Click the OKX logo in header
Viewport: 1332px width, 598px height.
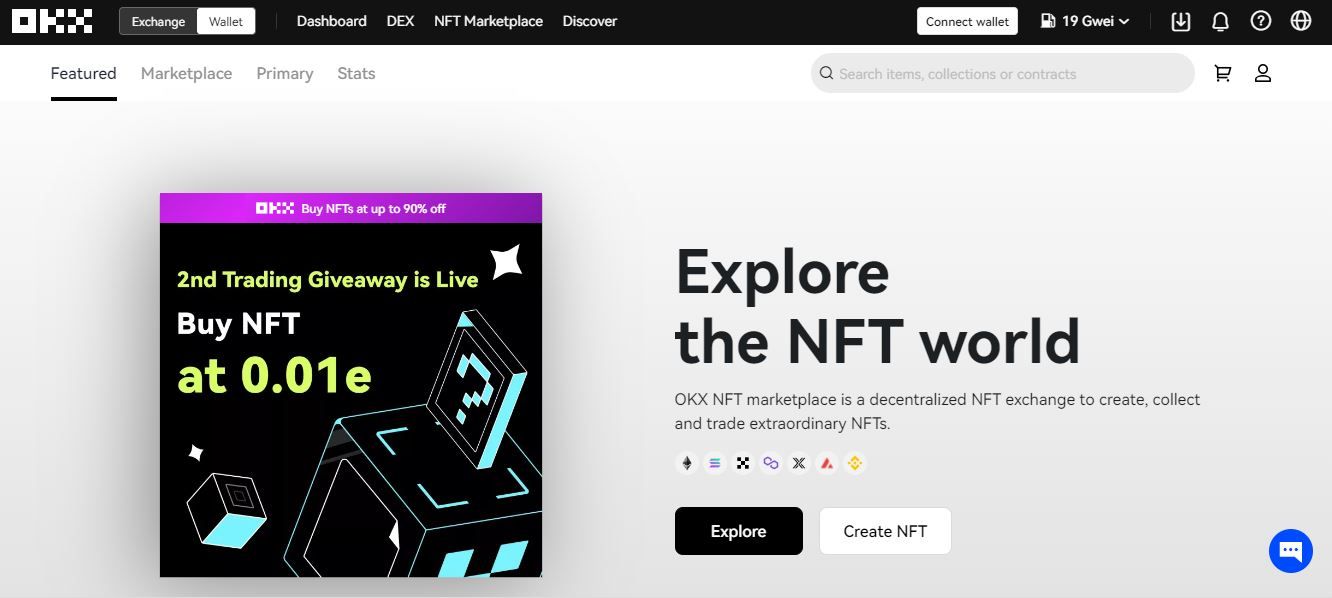pos(52,21)
